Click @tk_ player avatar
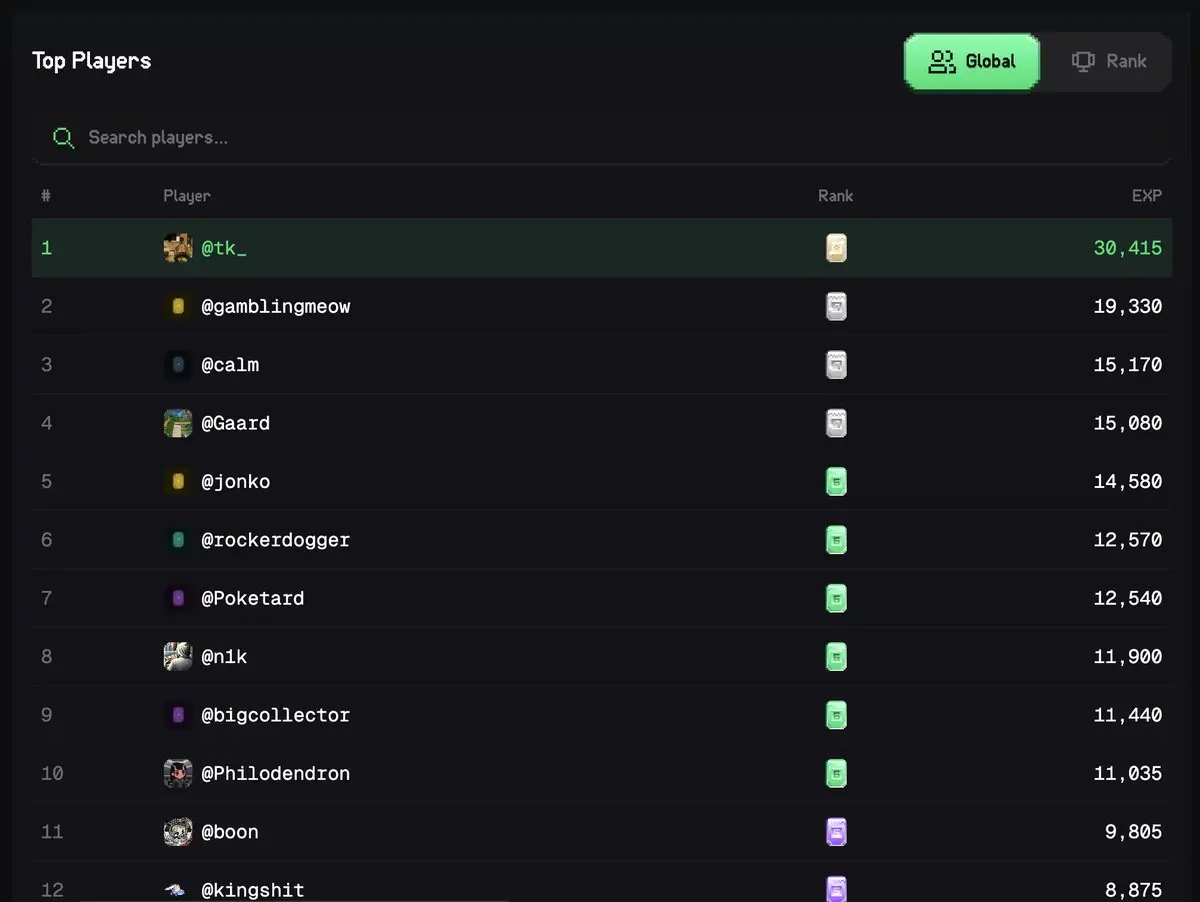The image size is (1200, 902). click(178, 248)
